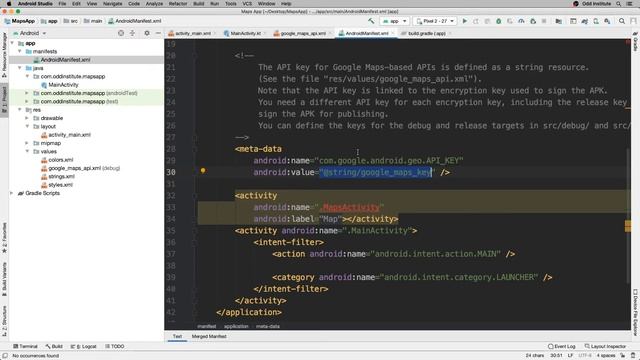Open the TODO tool window button
This screenshot has height=360, width=640.
tap(115, 346)
